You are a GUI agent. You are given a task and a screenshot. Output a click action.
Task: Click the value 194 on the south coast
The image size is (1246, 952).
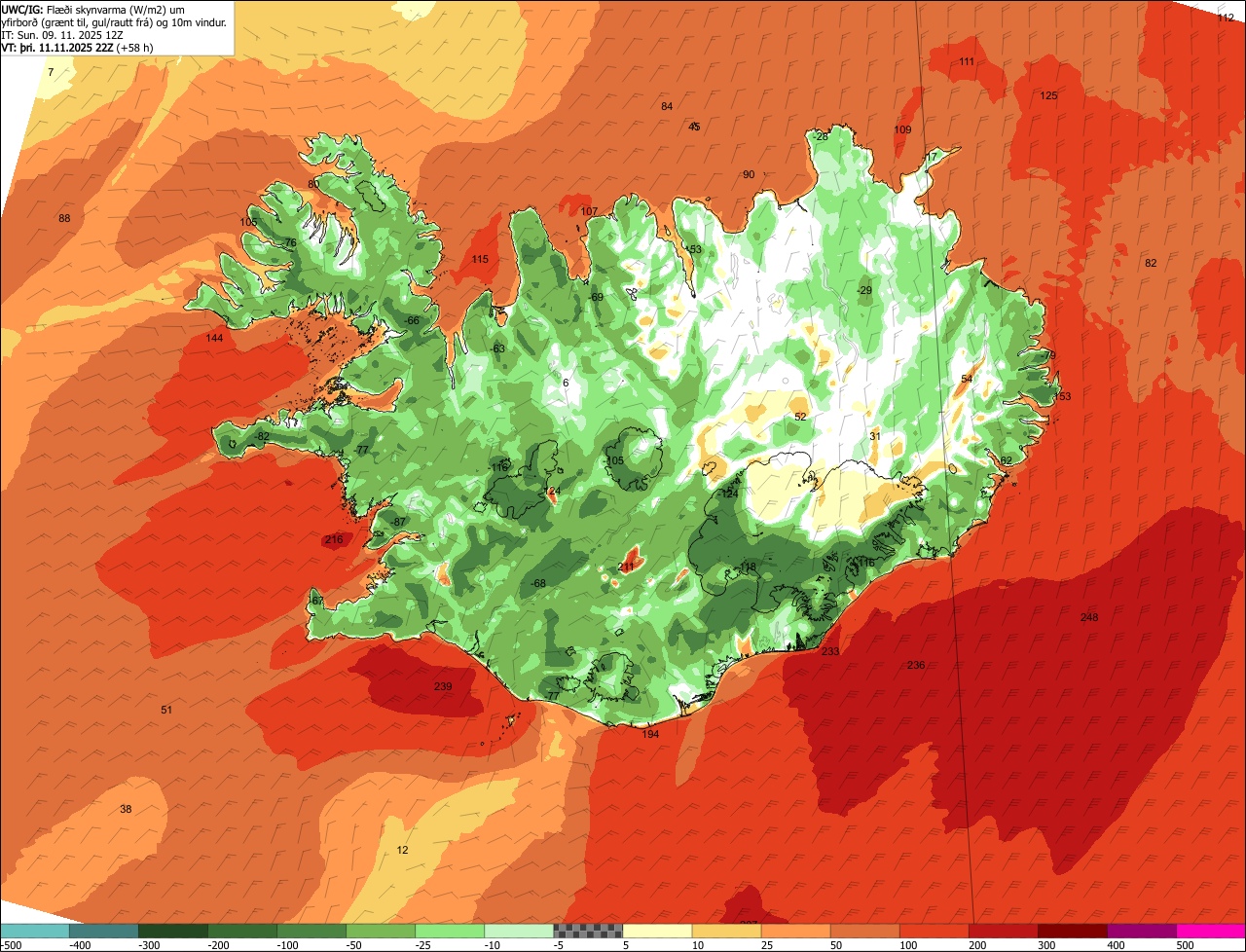click(650, 734)
